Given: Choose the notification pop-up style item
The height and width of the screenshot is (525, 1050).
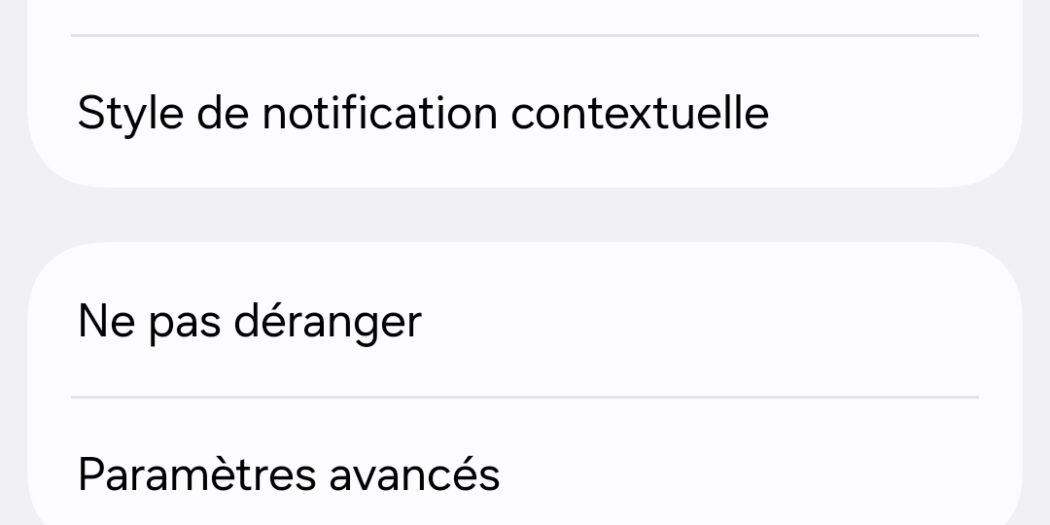Looking at the screenshot, I should (423, 113).
